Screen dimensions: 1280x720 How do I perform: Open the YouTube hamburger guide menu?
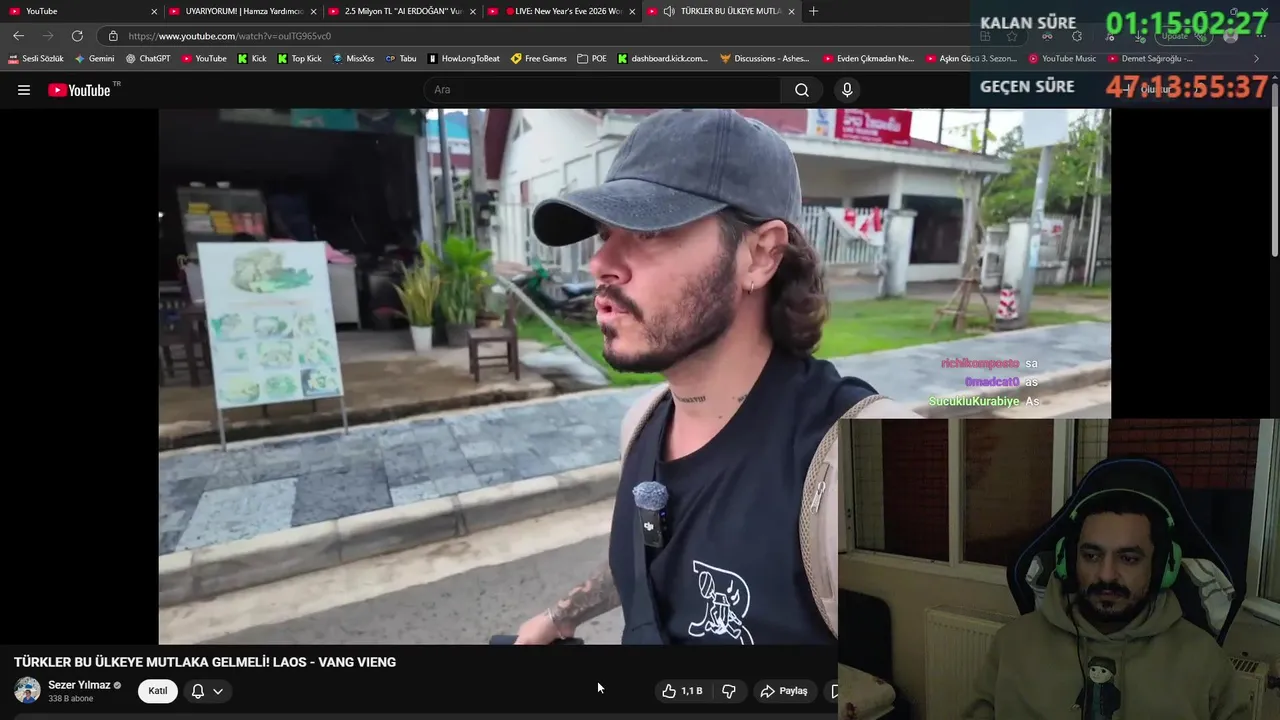point(24,90)
